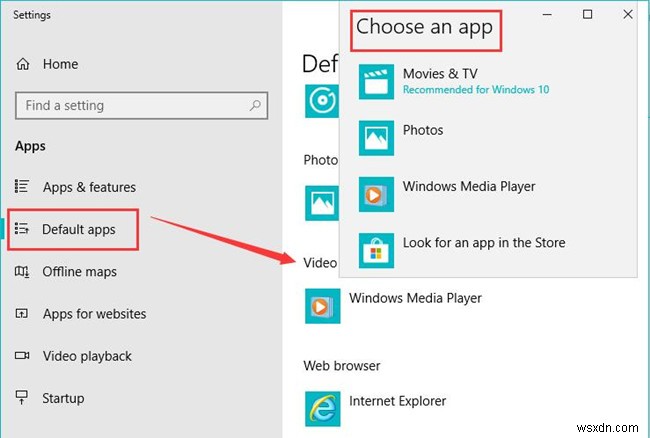This screenshot has width=650, height=438.
Task: Click the 'Apps' sidebar heading
Action: pos(30,146)
